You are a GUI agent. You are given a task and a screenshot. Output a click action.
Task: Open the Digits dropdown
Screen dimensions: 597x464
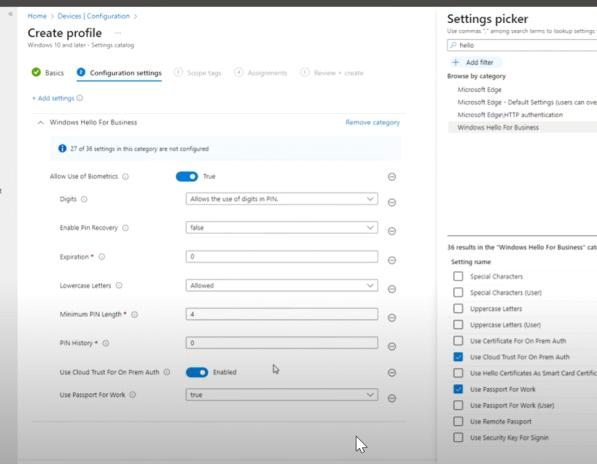282,199
